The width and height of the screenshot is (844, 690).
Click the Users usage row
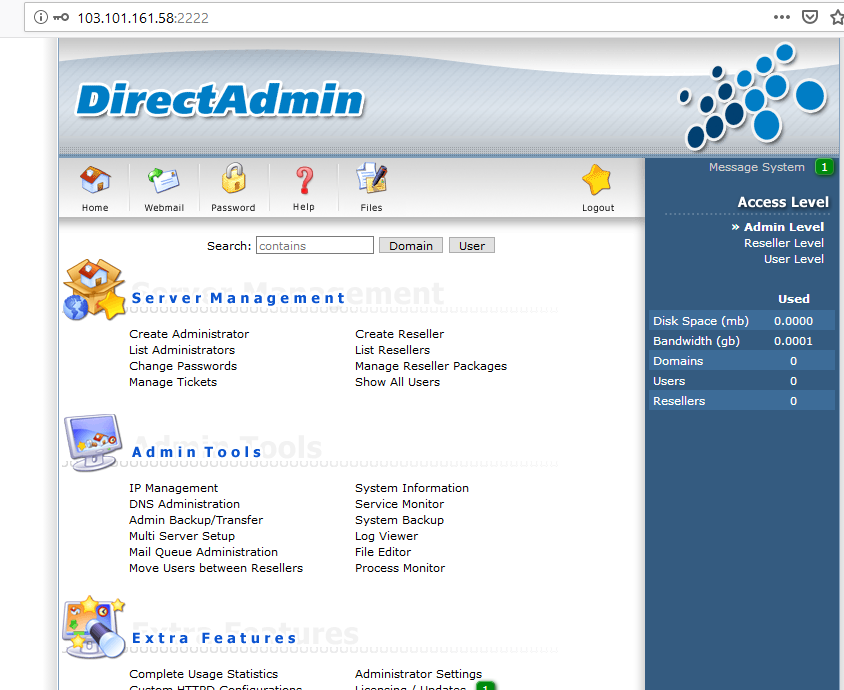742,381
